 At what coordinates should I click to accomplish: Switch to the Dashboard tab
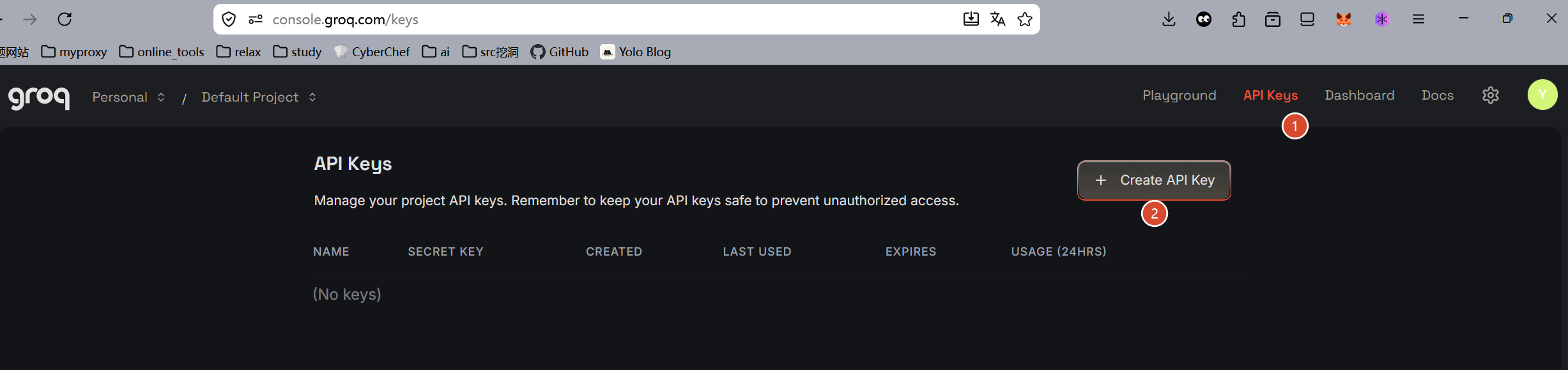click(x=1359, y=95)
